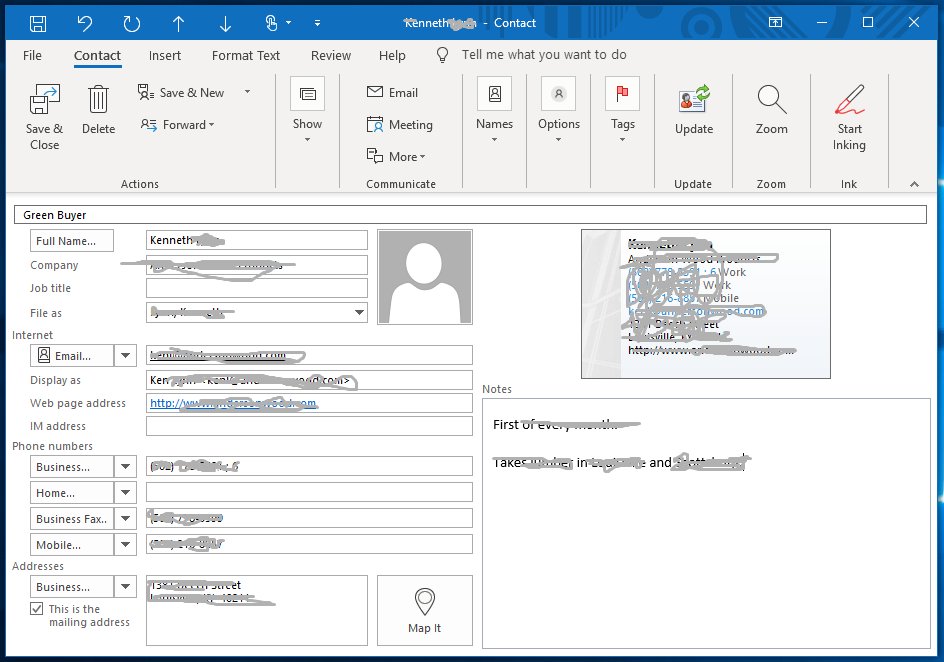Click the Update contact icon

coord(694,99)
